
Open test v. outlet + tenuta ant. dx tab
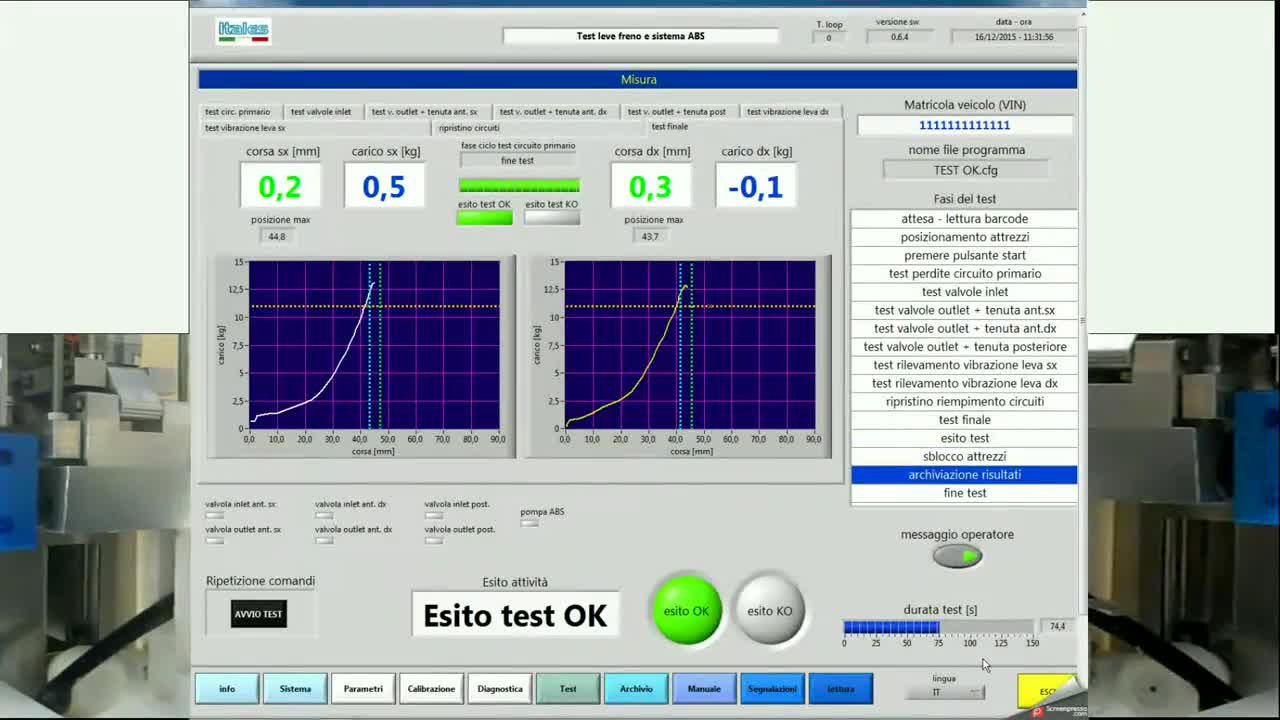pyautogui.click(x=554, y=111)
